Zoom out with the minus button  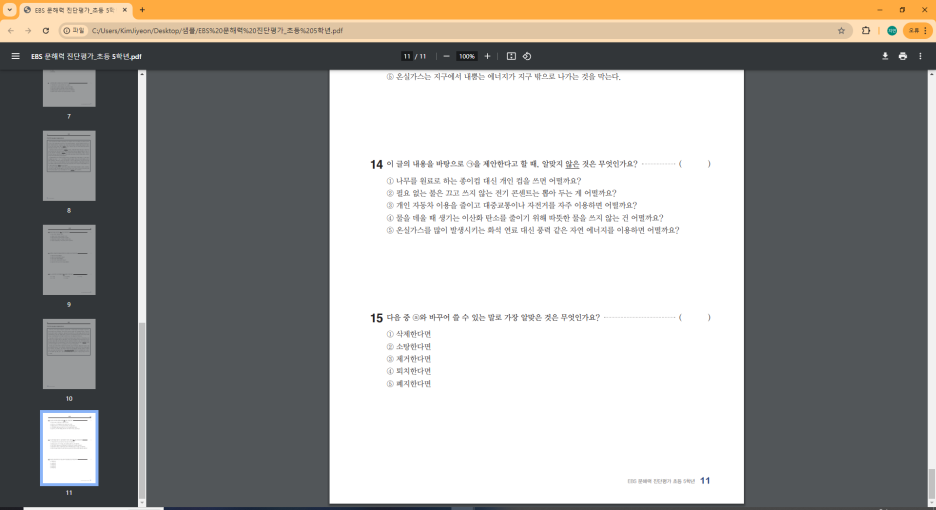[x=447, y=56]
